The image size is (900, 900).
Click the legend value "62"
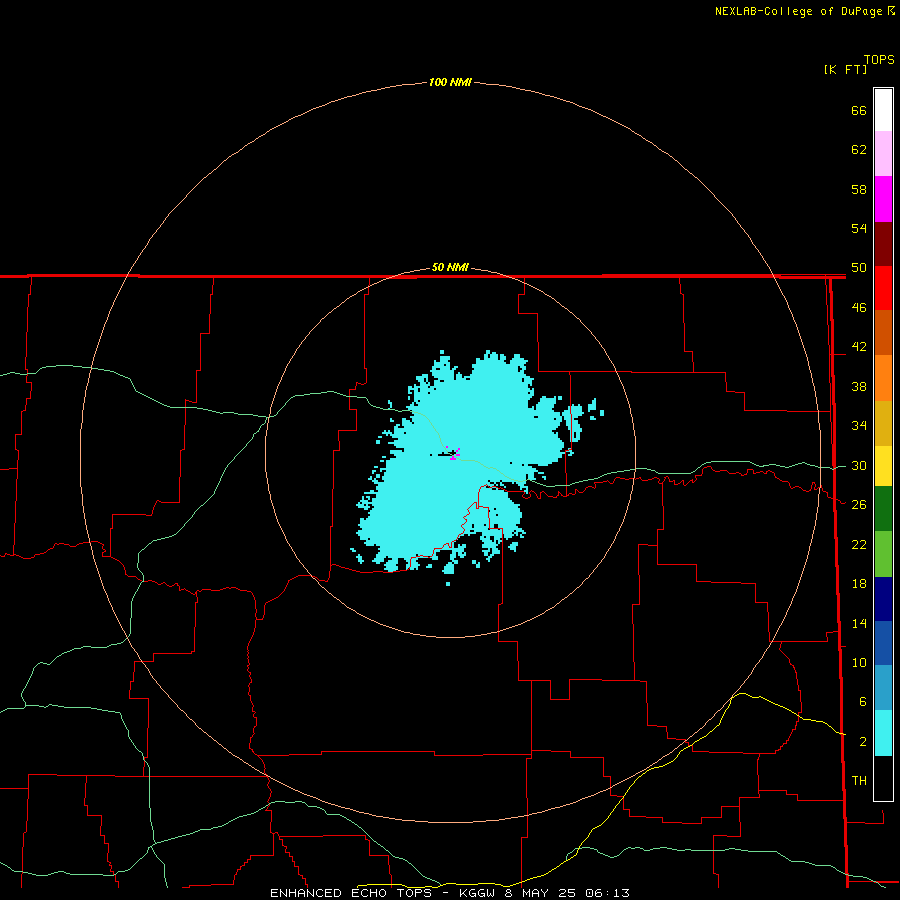click(859, 150)
